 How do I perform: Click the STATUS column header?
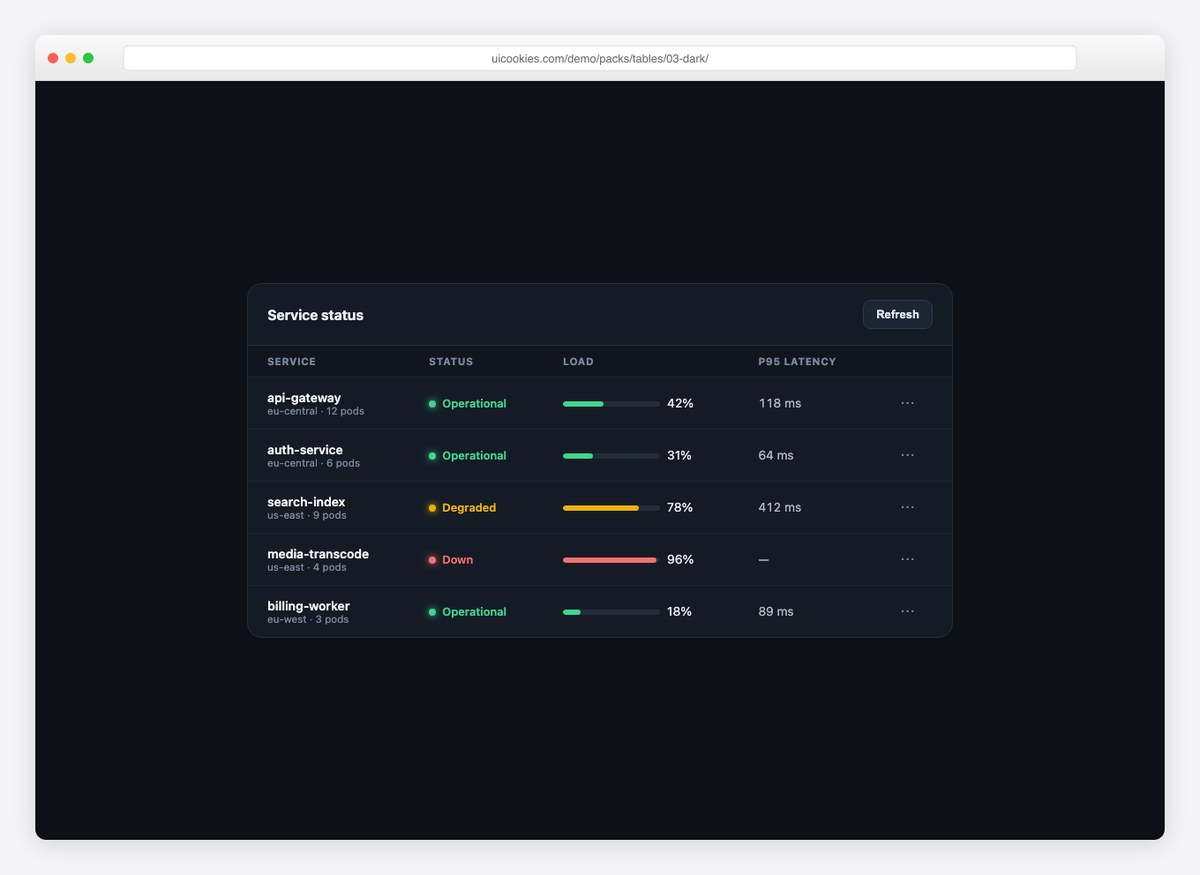(x=451, y=362)
